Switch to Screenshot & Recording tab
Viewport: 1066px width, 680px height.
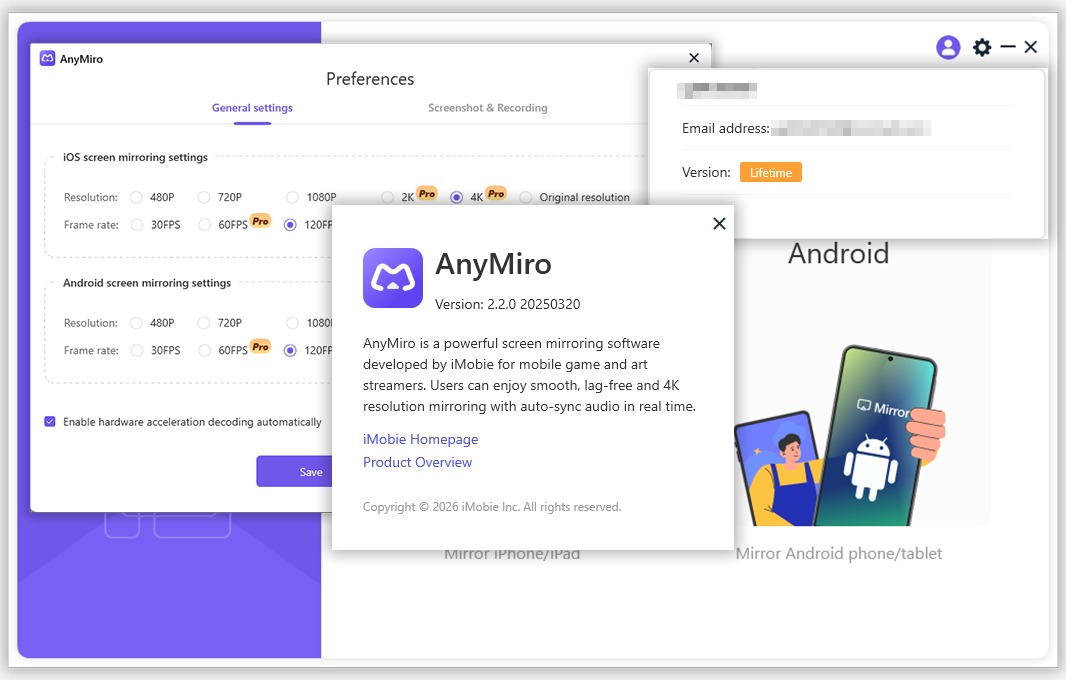(x=487, y=107)
